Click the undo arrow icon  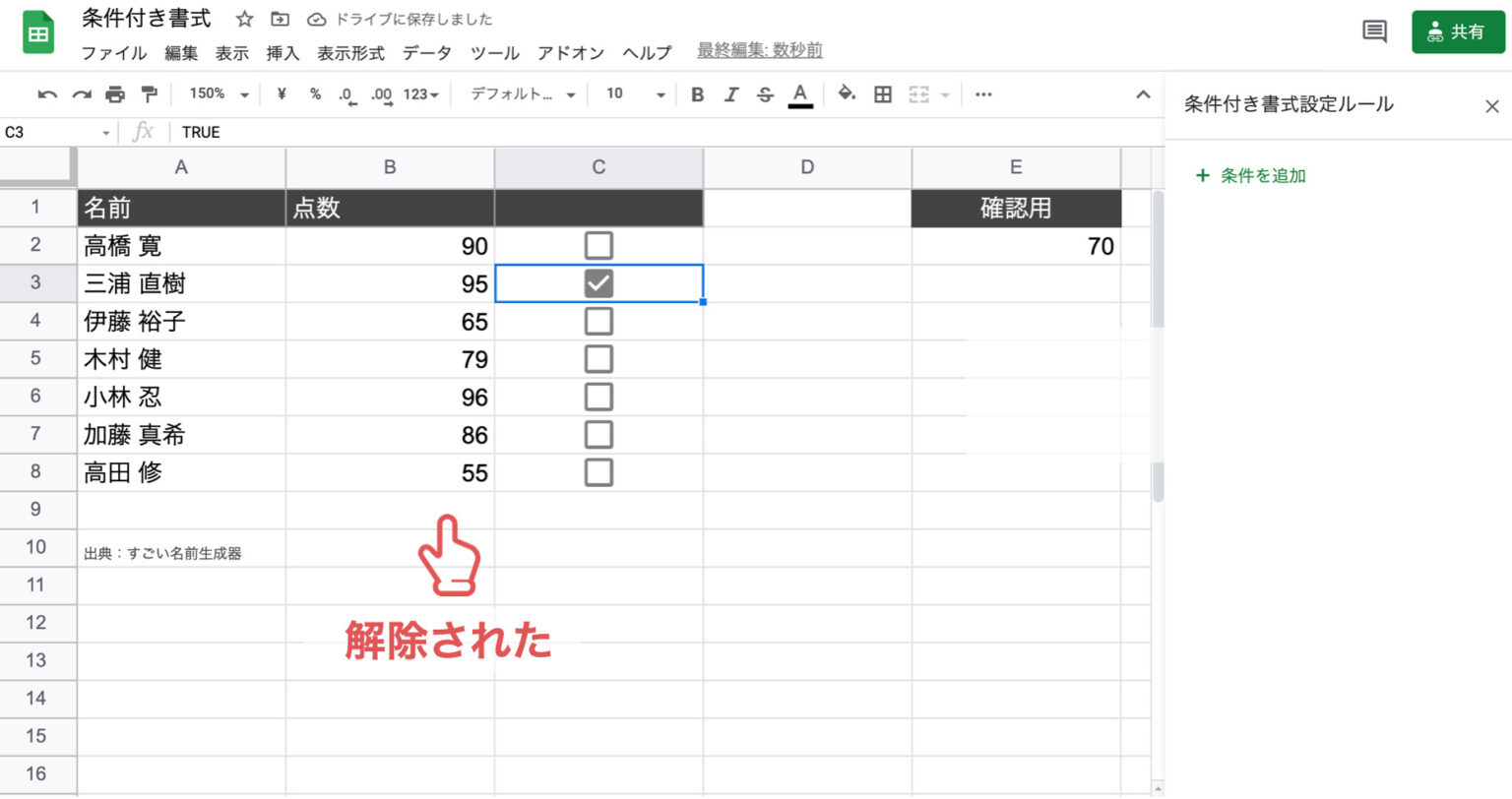point(46,94)
